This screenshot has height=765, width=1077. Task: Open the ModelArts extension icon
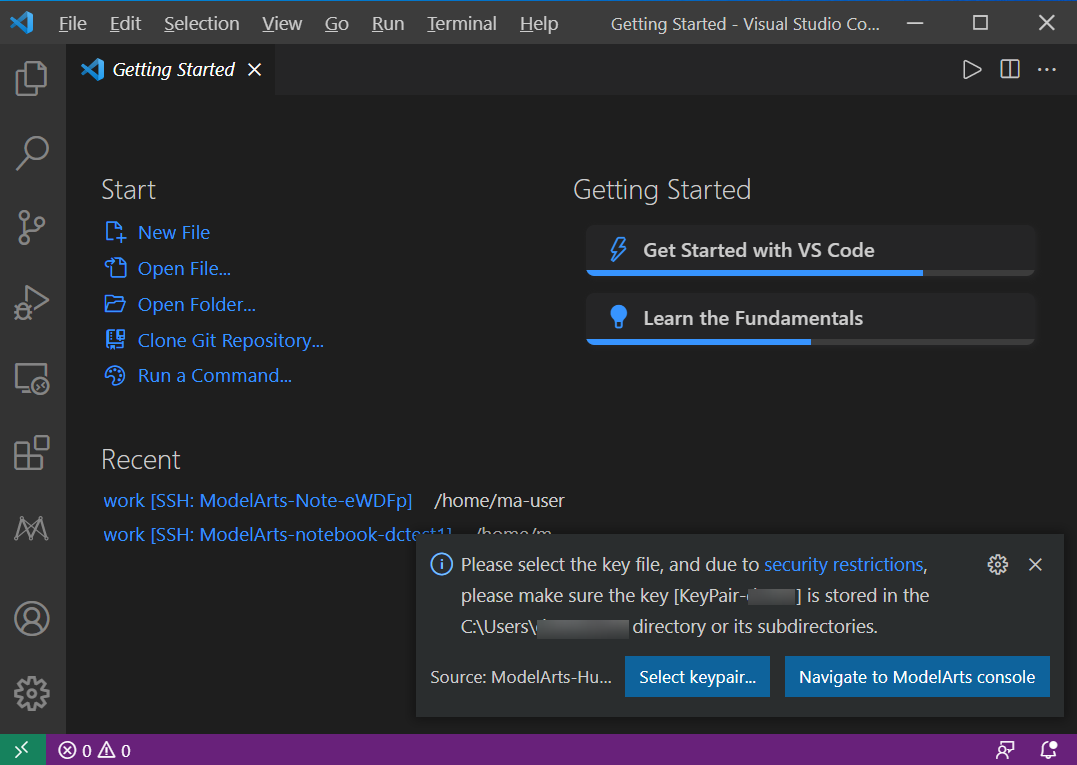coord(32,528)
